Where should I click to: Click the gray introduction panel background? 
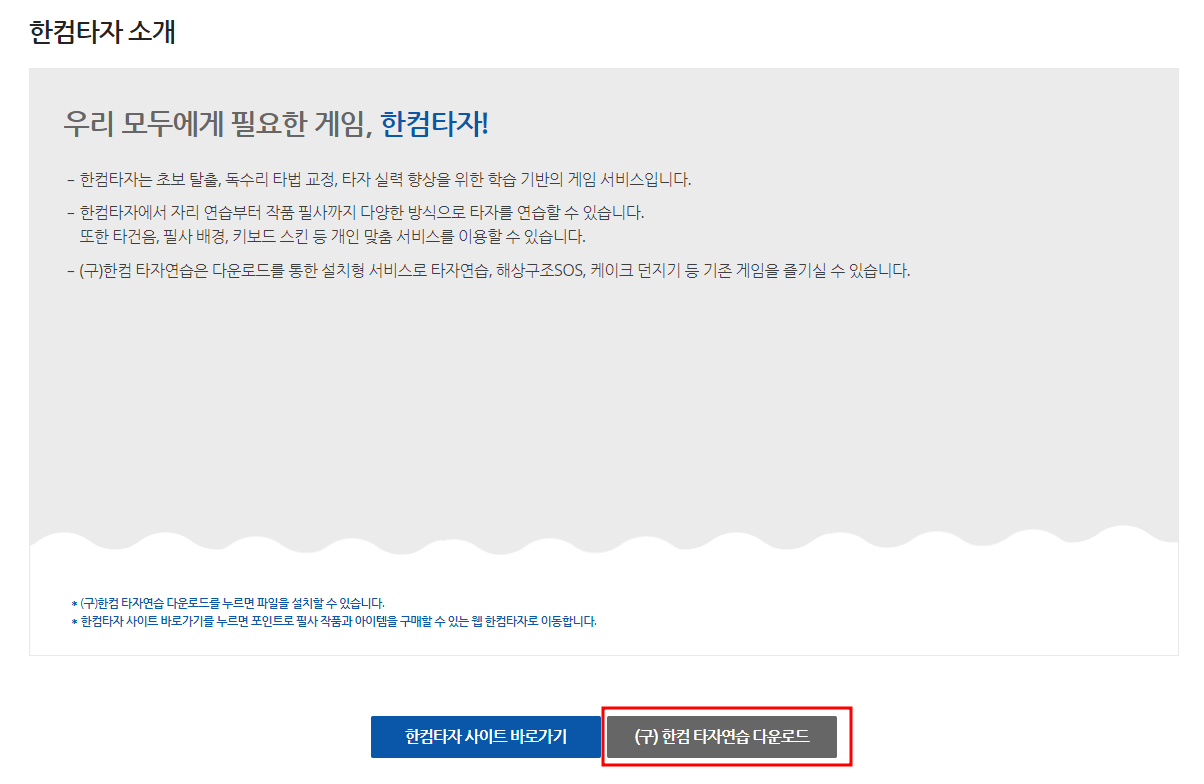coord(600,420)
